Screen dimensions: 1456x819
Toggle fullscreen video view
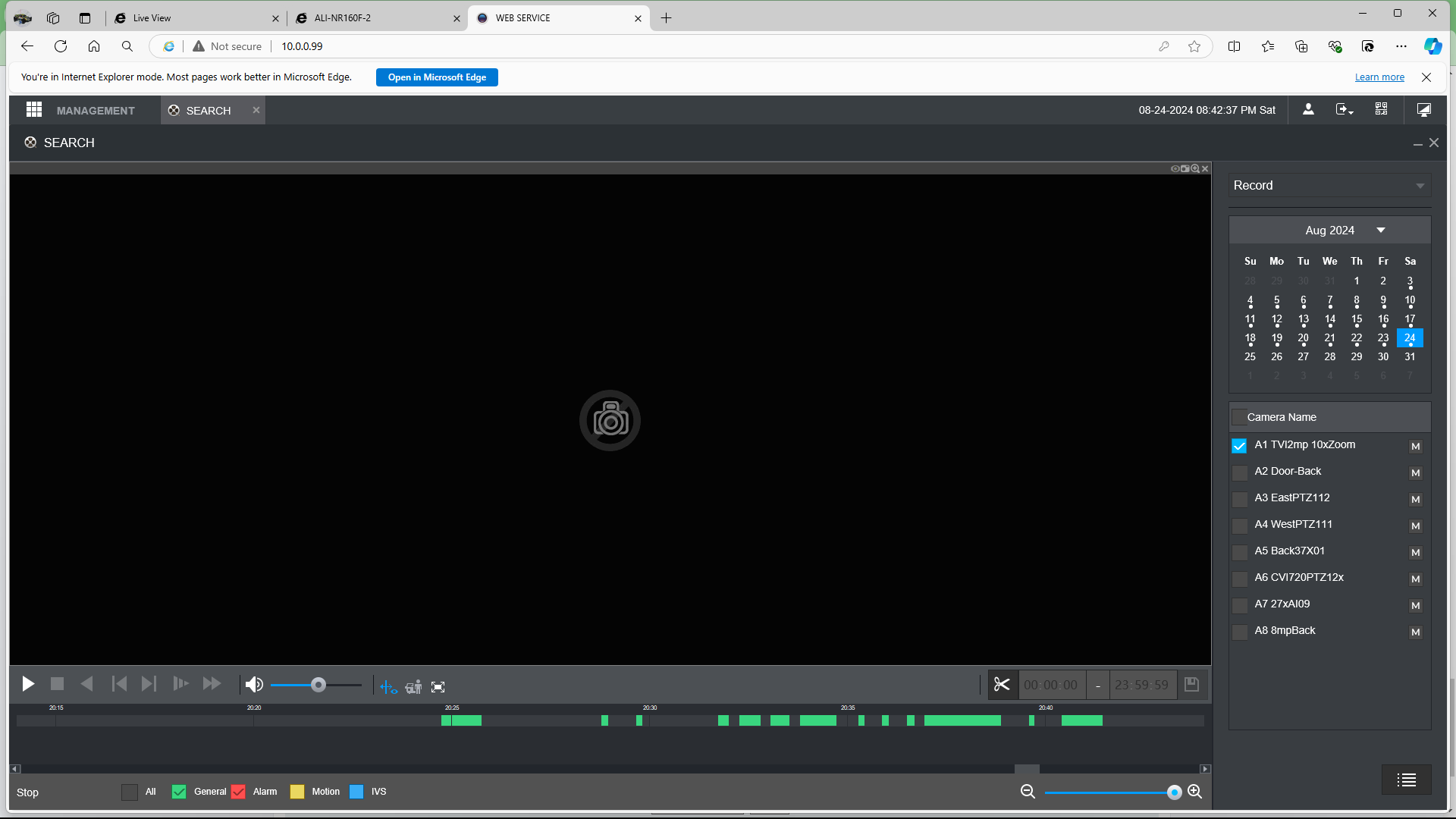pyautogui.click(x=438, y=687)
